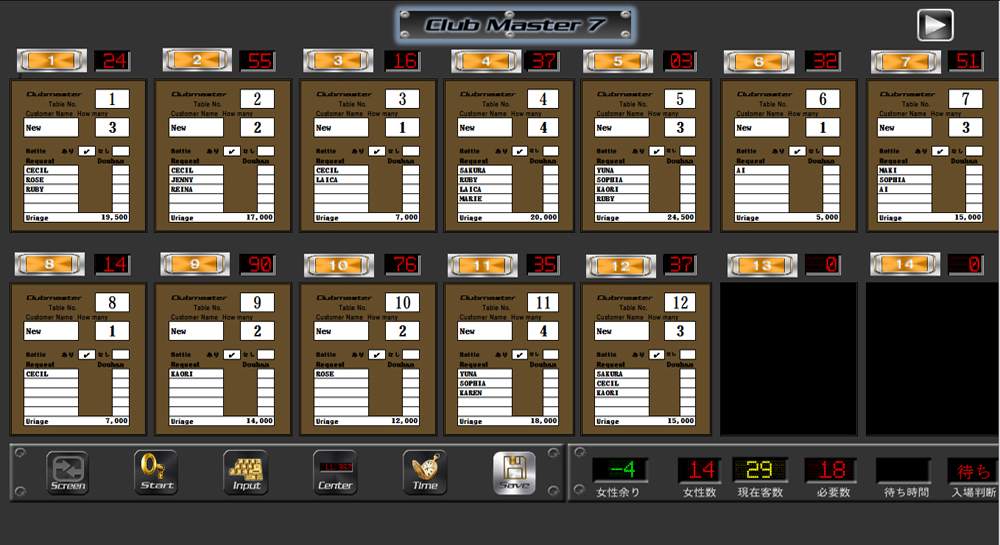Image resolution: width=1000 pixels, height=545 pixels.
Task: Toggle Bottle あり checkbox on table 9 card
Action: click(x=232, y=354)
